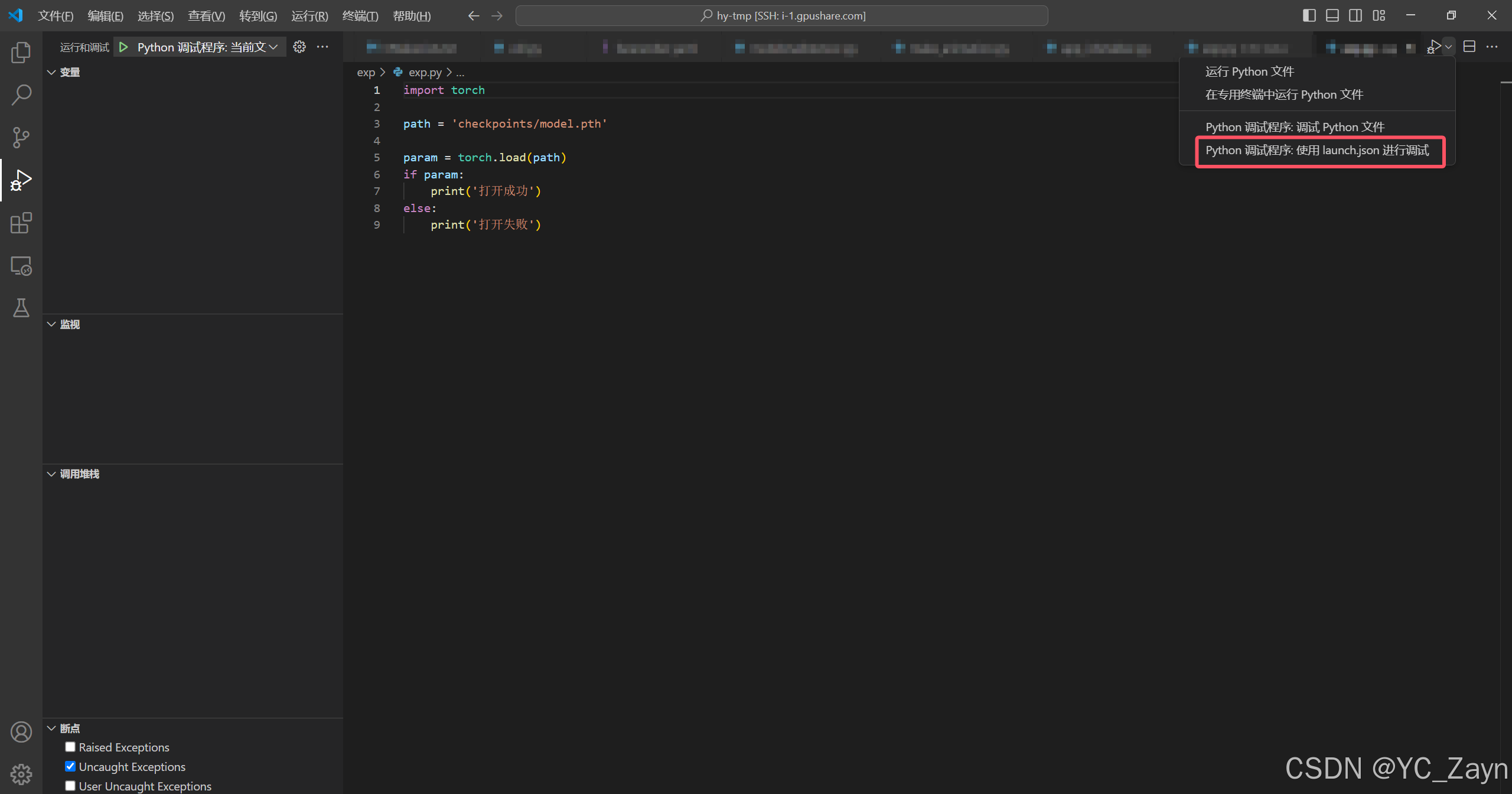Select 'Python 调试程序: 使用 launch.json 进行调试'
Image resolution: width=1512 pixels, height=794 pixels.
(x=1317, y=151)
